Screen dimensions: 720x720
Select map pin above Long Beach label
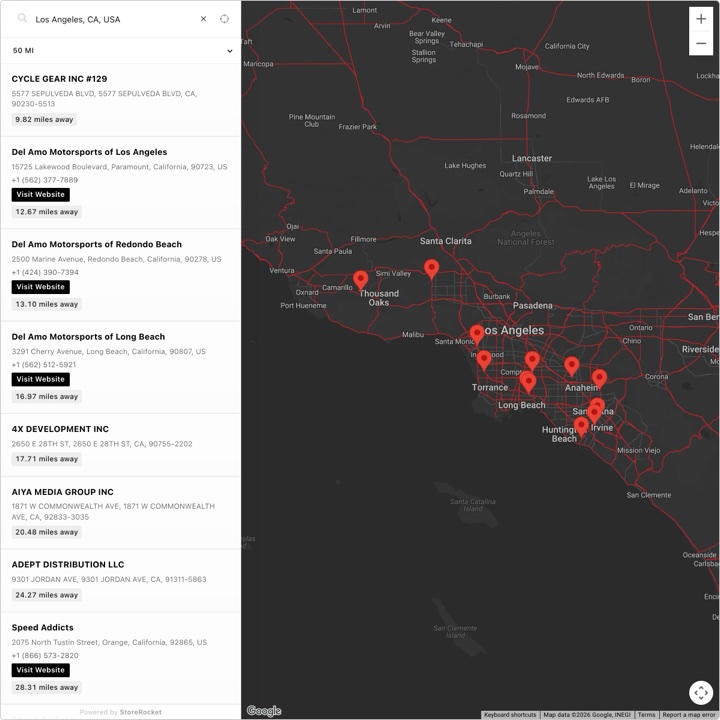click(x=529, y=382)
